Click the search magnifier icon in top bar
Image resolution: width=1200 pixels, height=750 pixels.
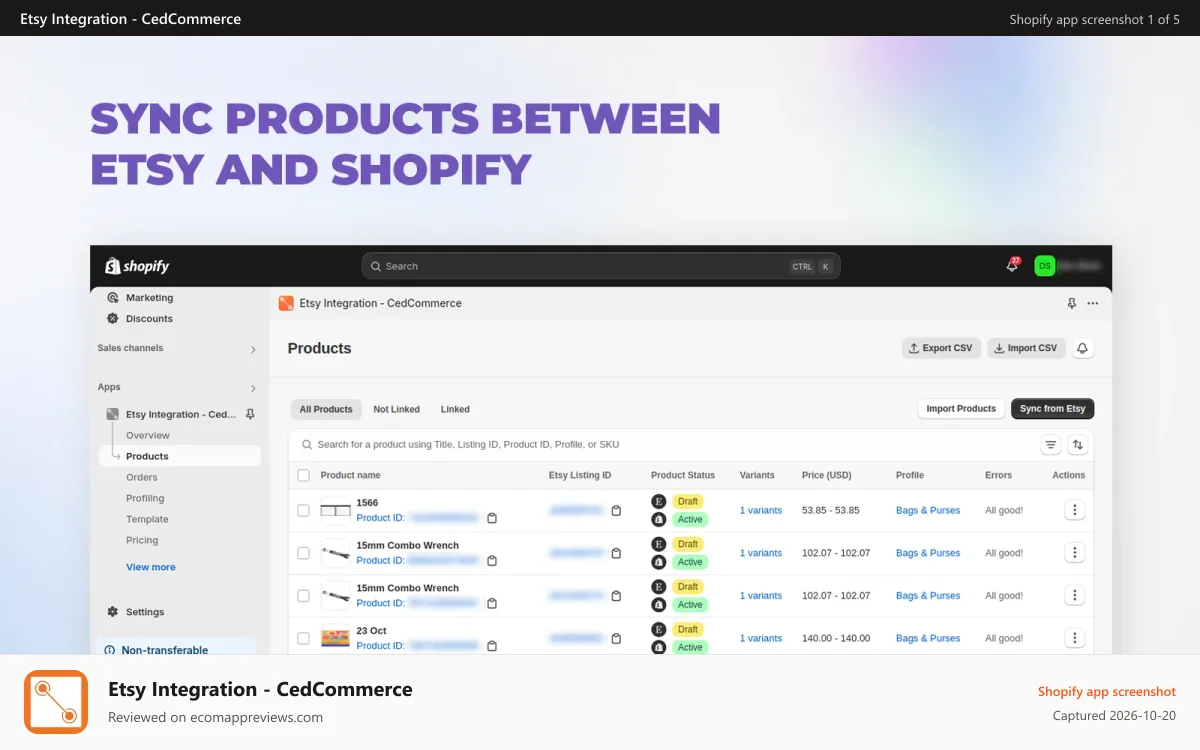[376, 266]
